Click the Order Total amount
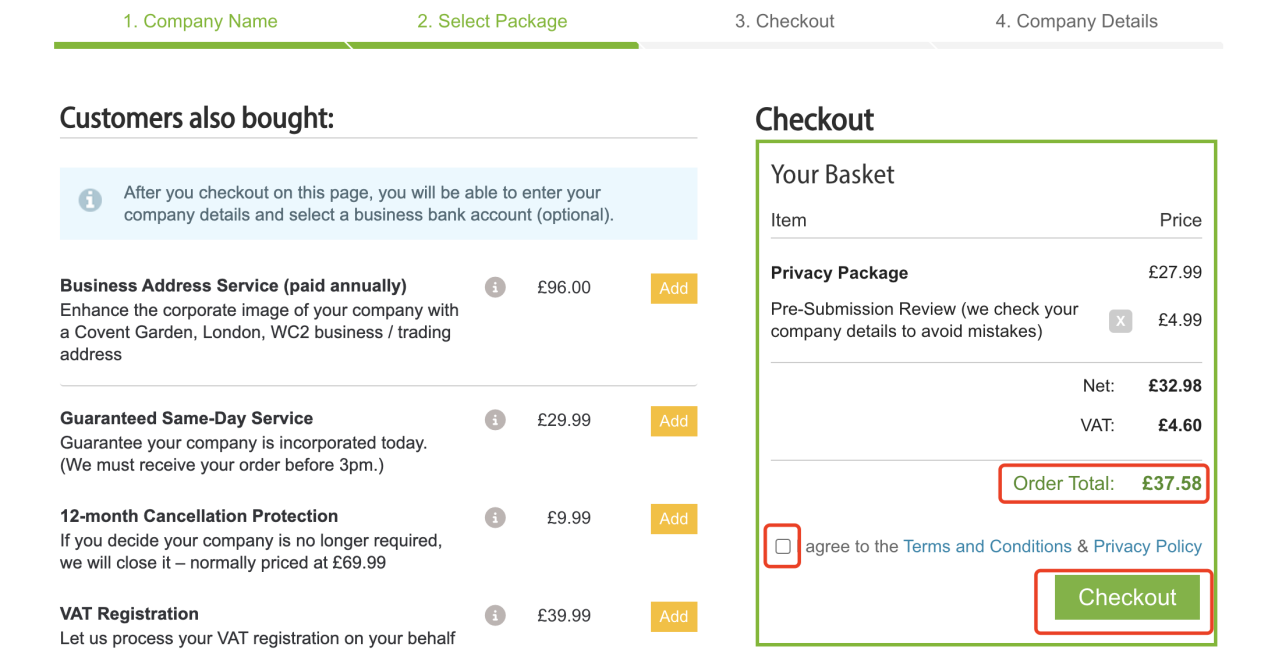 pyautogui.click(x=1172, y=483)
